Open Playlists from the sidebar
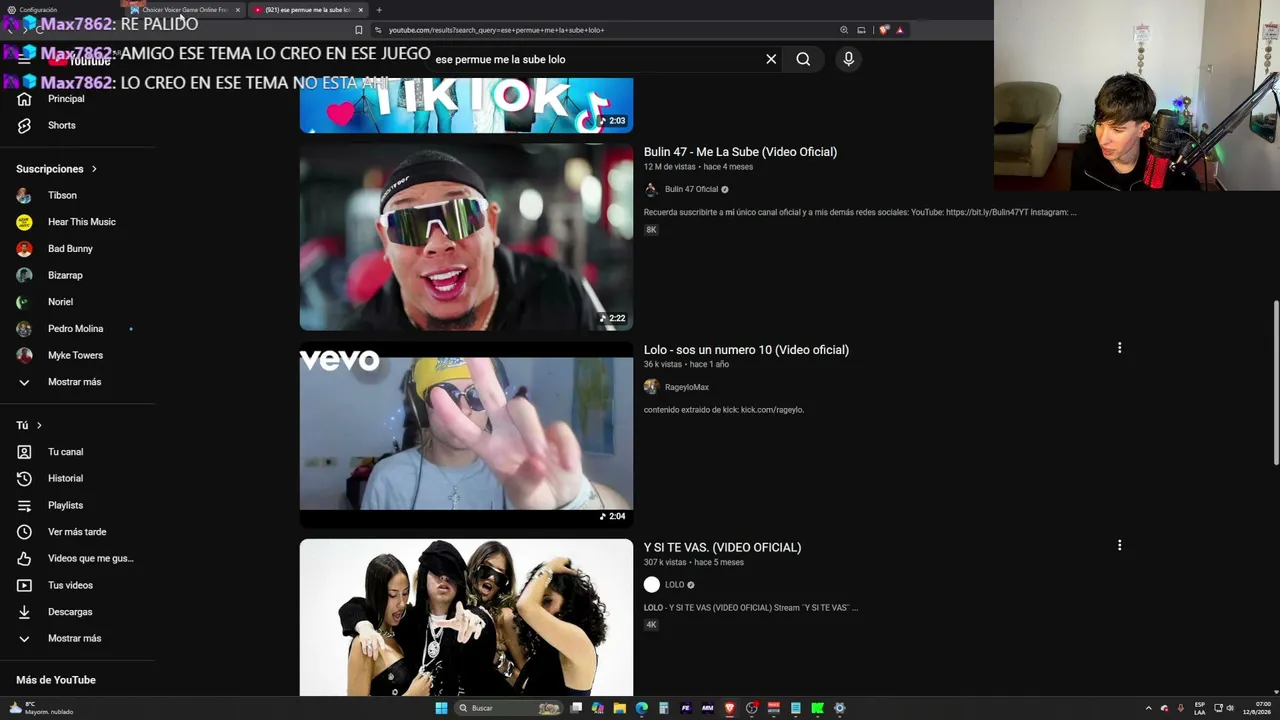Screen dimensions: 1280x720 click(x=65, y=505)
